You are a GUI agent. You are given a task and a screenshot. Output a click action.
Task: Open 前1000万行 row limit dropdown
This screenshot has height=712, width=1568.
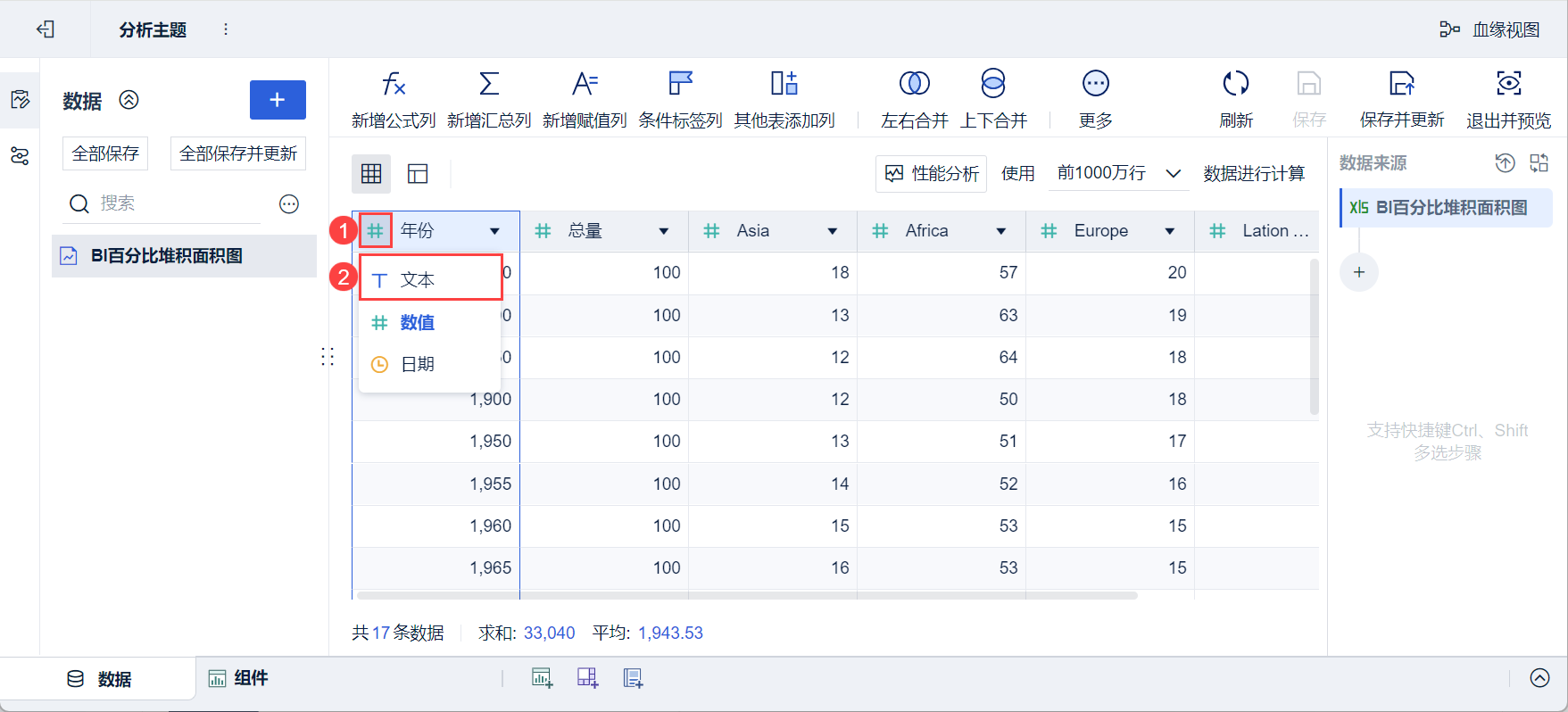coord(1119,173)
